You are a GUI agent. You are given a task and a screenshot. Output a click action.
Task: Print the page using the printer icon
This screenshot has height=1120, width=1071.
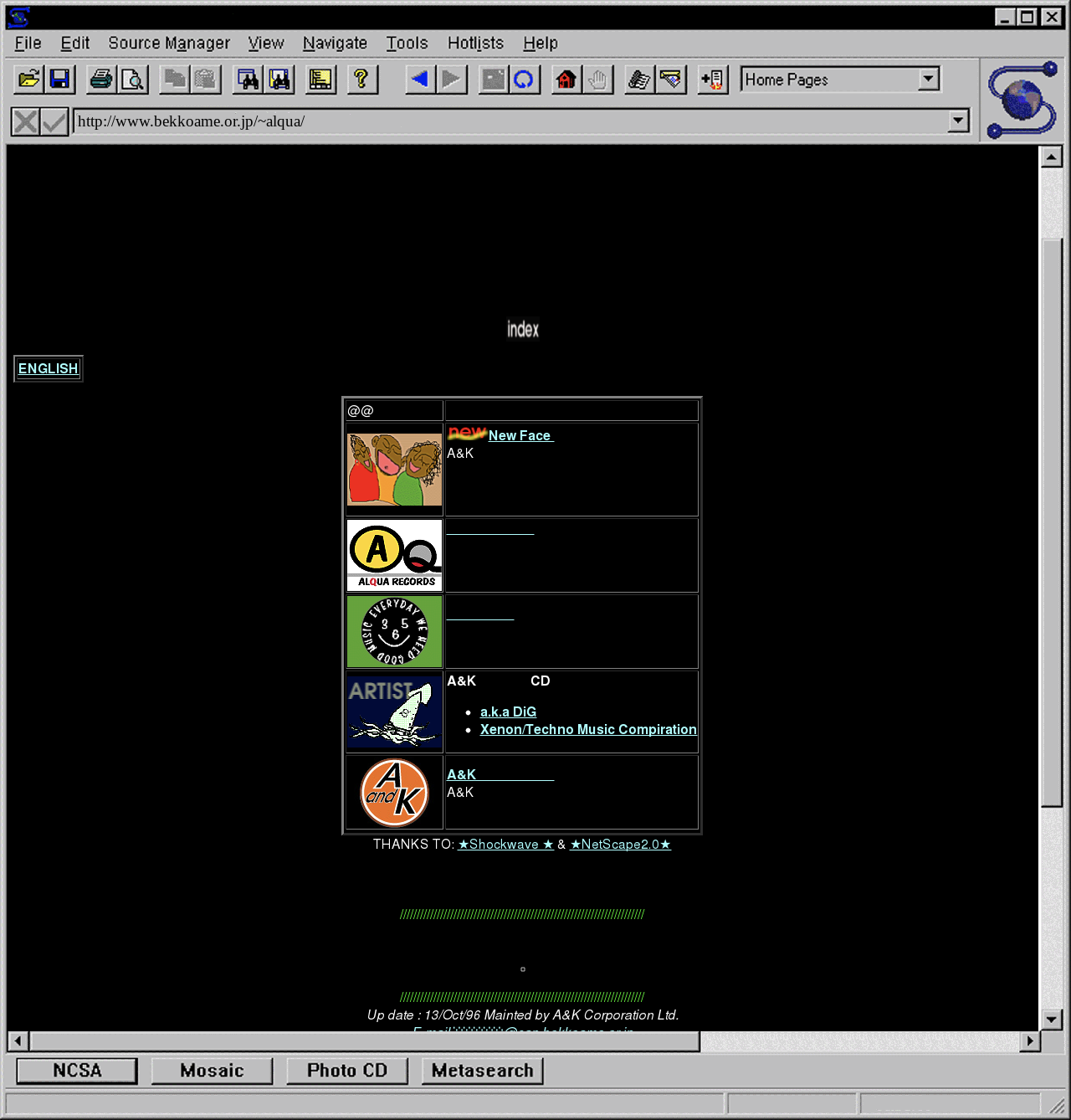101,80
